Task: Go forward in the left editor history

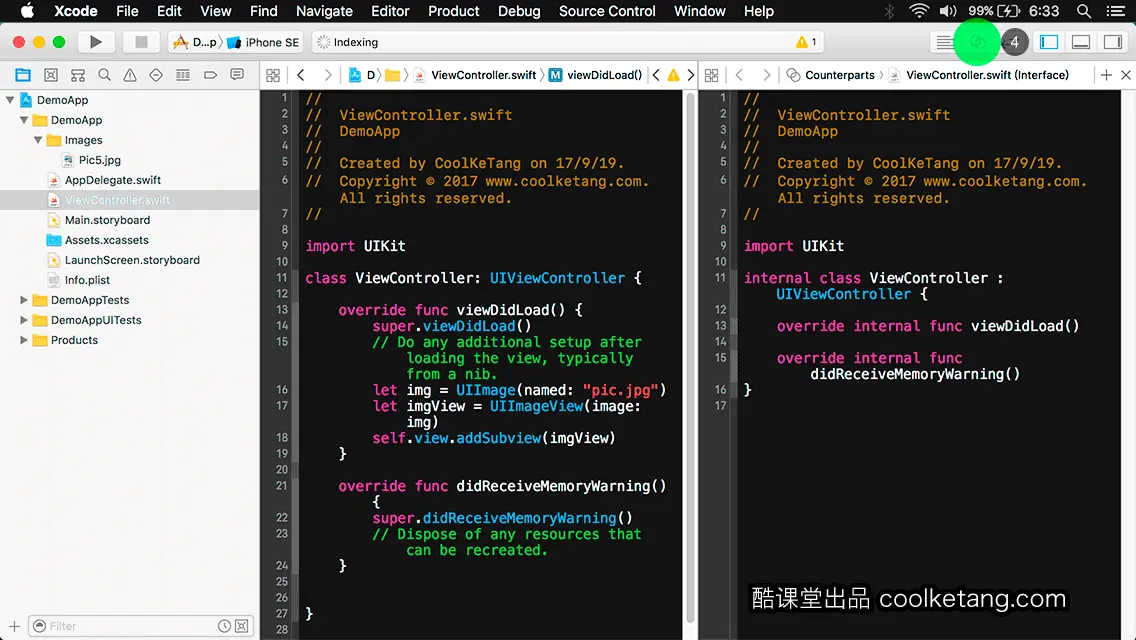Action: tap(327, 75)
